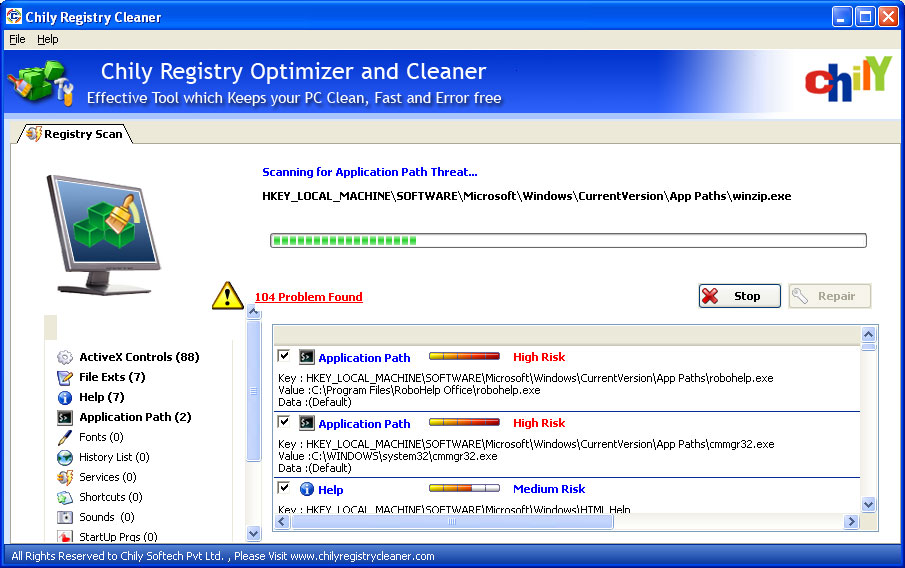The height and width of the screenshot is (568, 905).
Task: Click the results list scroll-right arrow
Action: click(x=851, y=522)
